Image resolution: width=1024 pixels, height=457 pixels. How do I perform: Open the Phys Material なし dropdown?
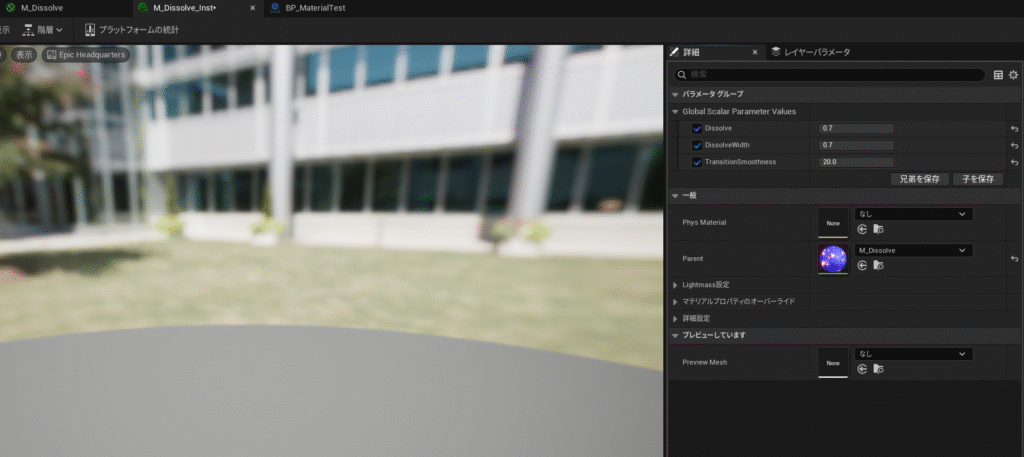pos(914,214)
